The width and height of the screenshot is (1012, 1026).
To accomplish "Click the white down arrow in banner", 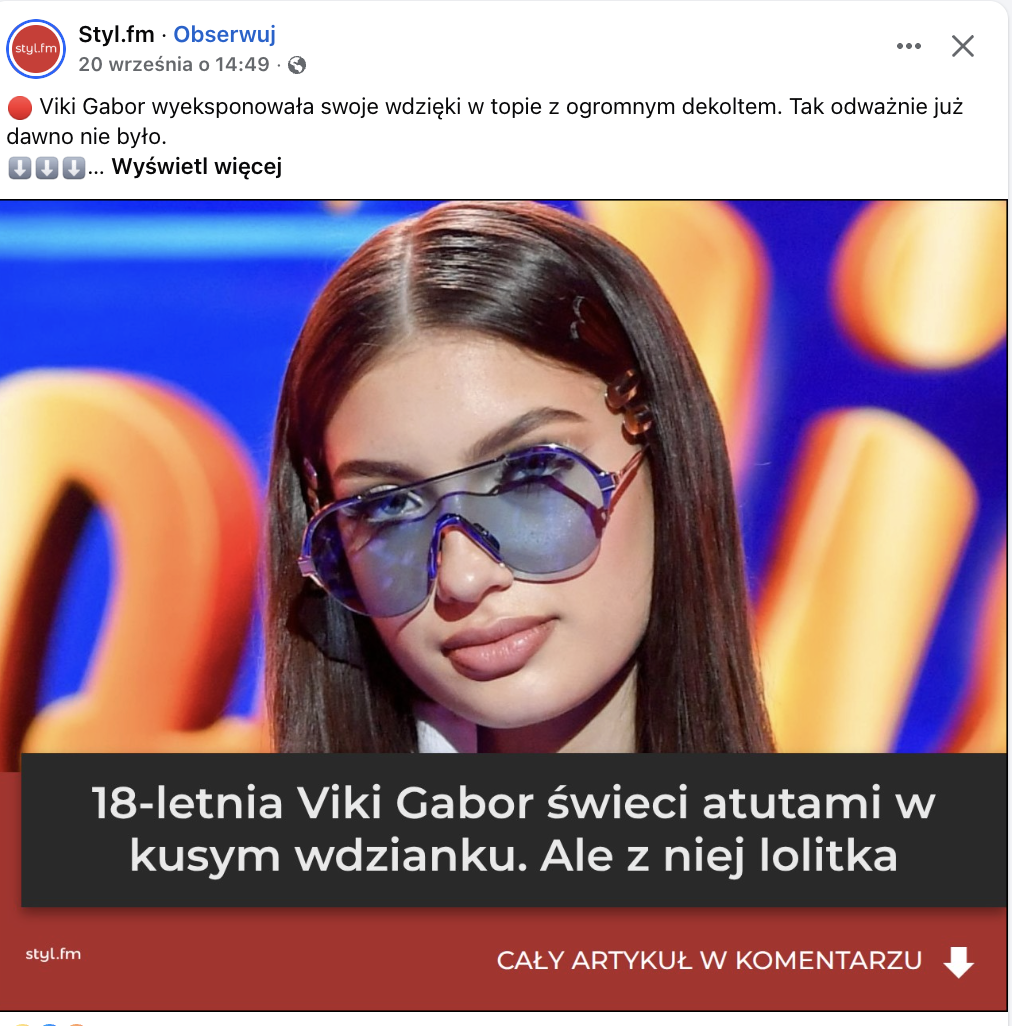I will click(x=958, y=961).
